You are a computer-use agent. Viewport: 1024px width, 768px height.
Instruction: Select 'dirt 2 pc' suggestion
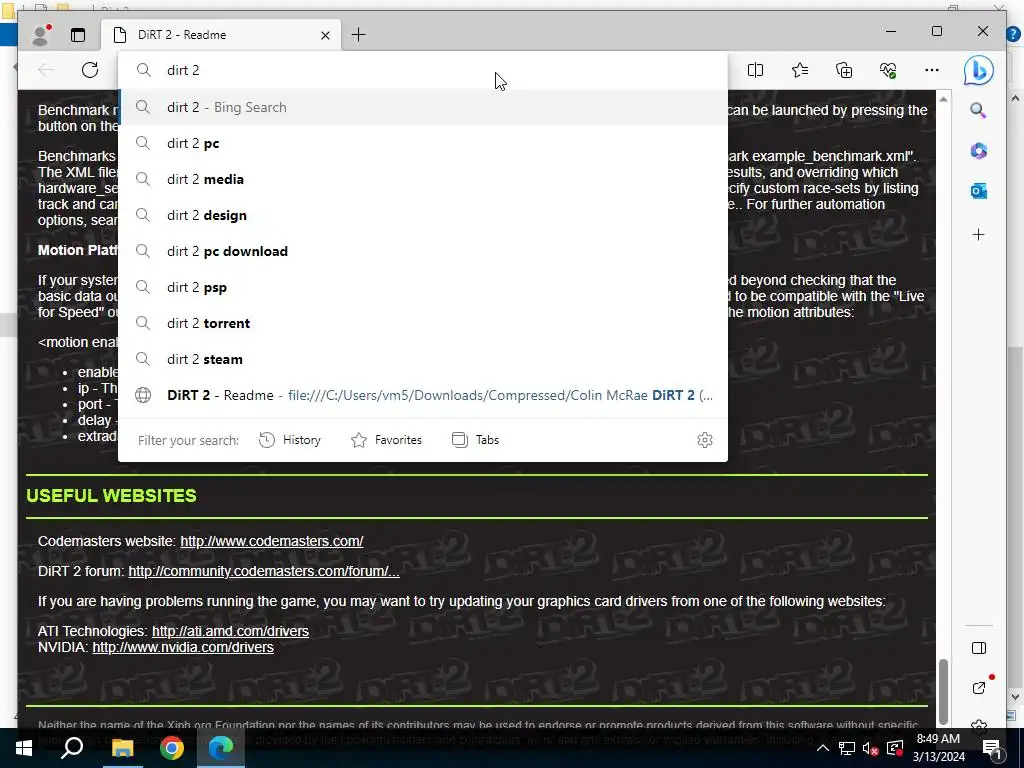pos(423,143)
